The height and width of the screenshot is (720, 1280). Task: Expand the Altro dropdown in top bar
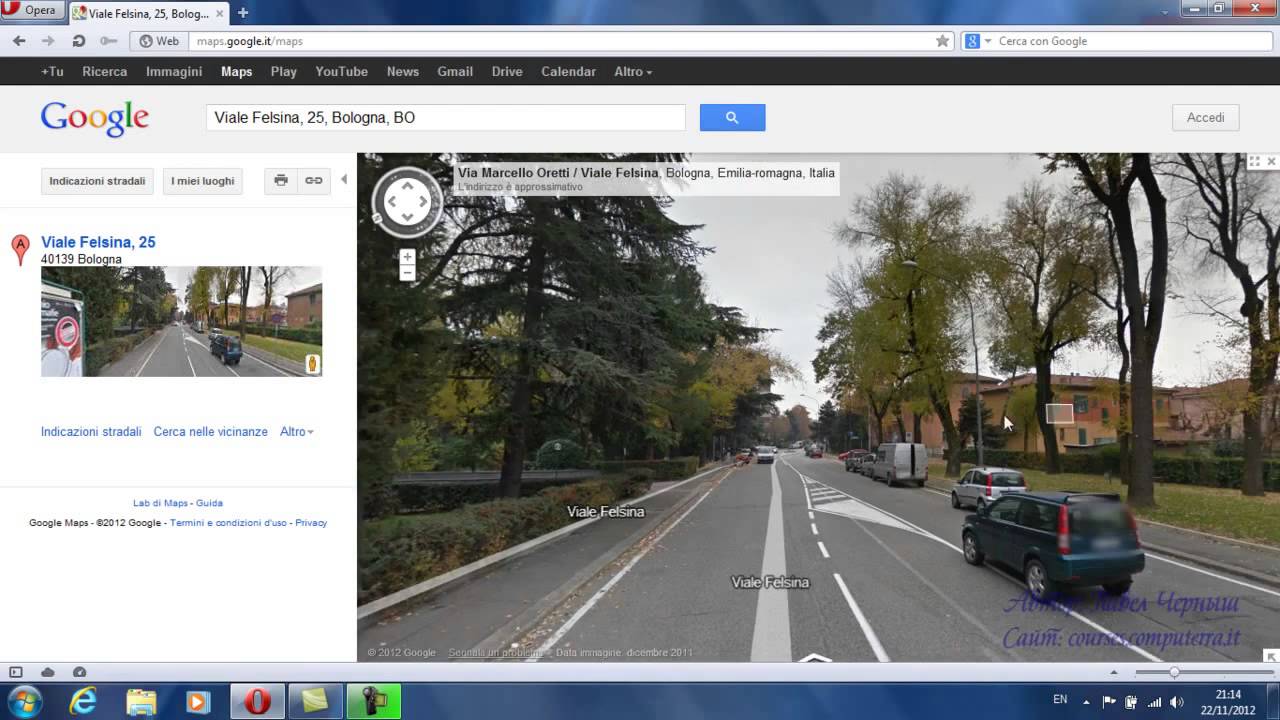point(633,72)
